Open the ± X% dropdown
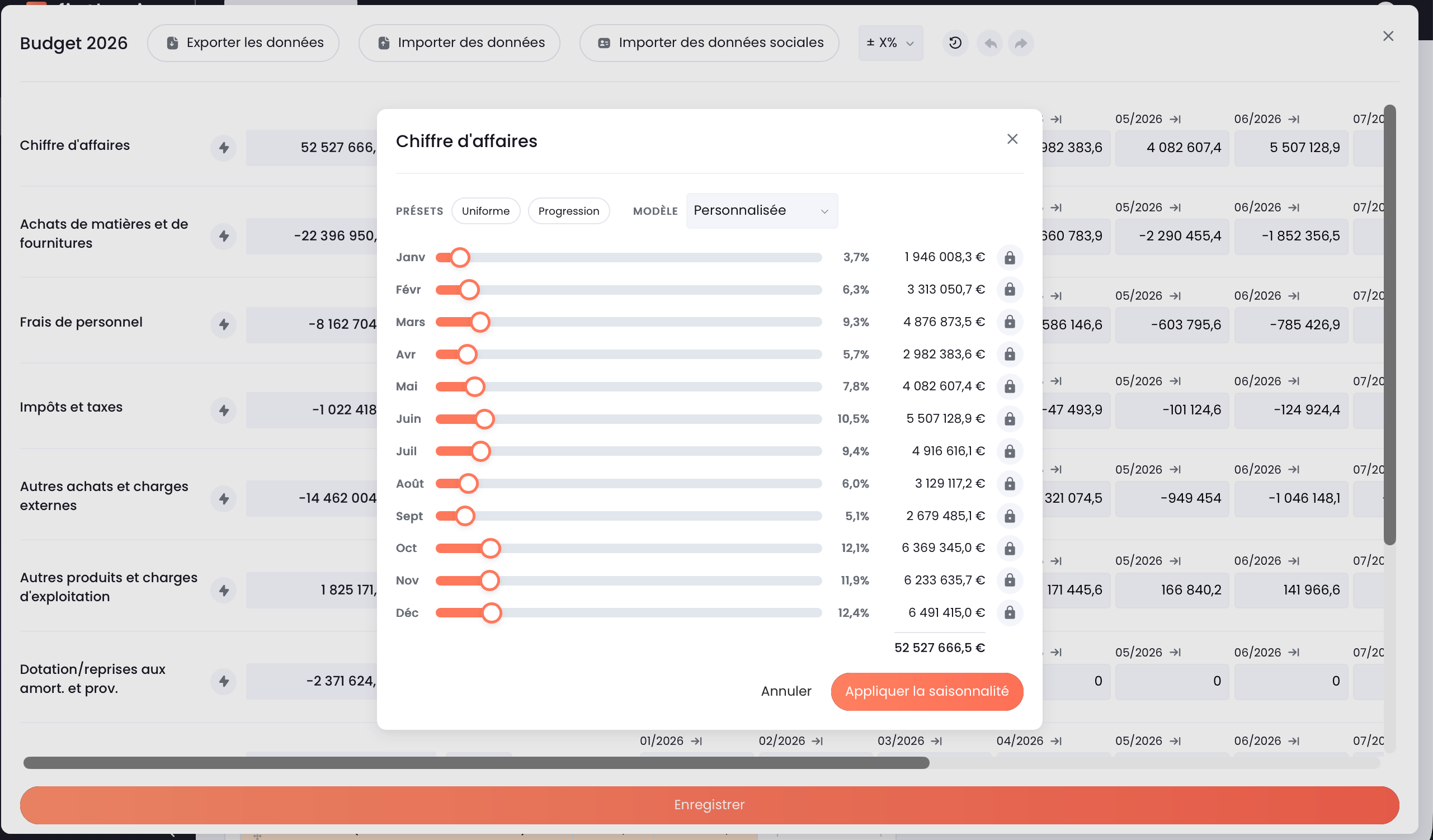The height and width of the screenshot is (840, 1433). 890,43
